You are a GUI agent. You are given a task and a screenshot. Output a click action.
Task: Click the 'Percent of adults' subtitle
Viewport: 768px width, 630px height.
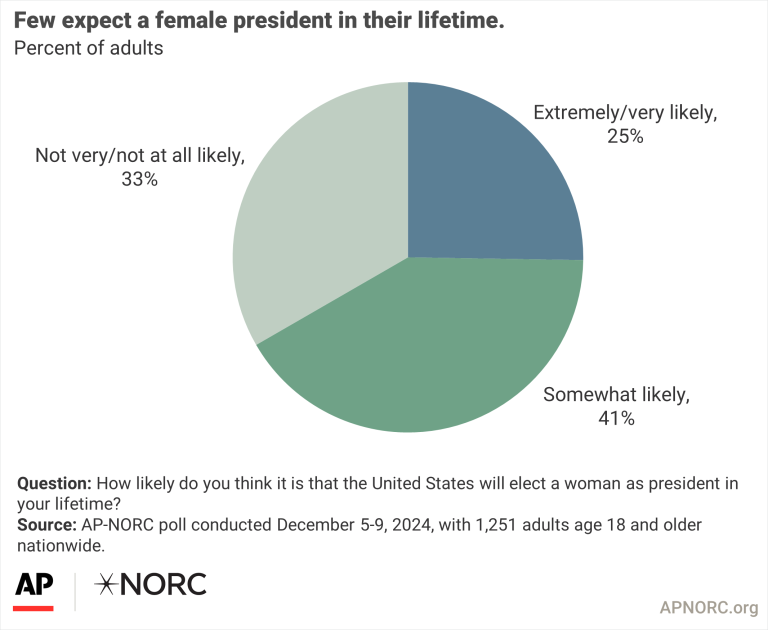pos(89,48)
